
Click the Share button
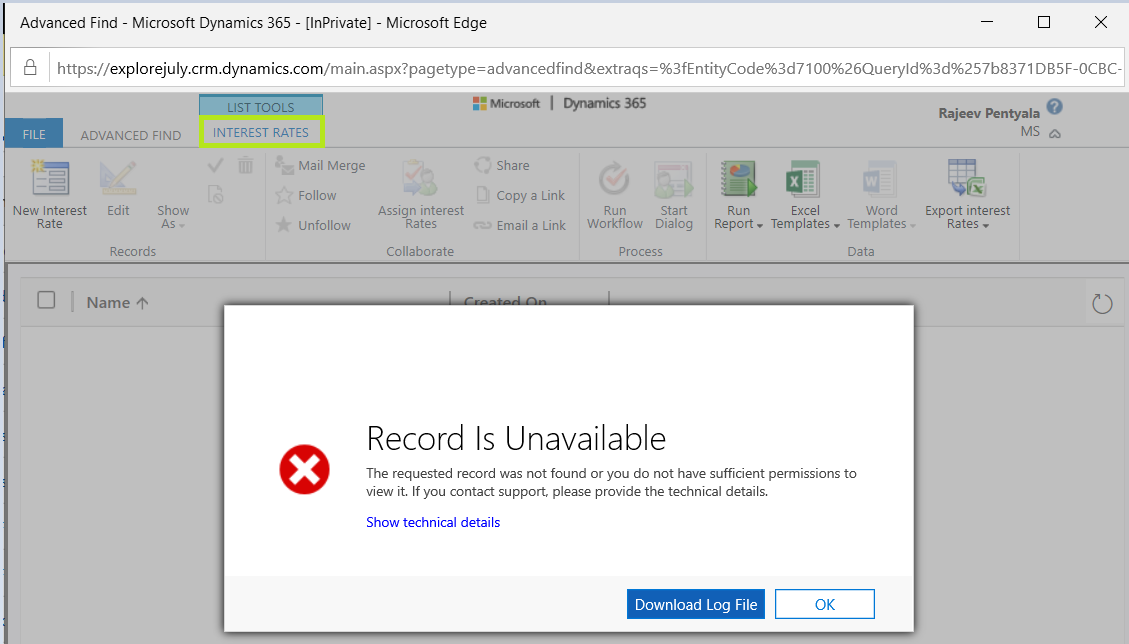coord(502,165)
